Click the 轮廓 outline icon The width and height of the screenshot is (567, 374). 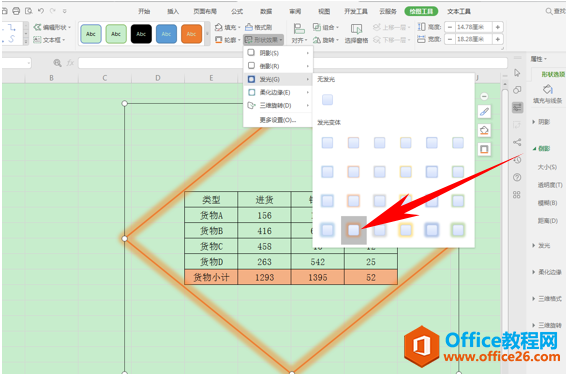click(219, 40)
